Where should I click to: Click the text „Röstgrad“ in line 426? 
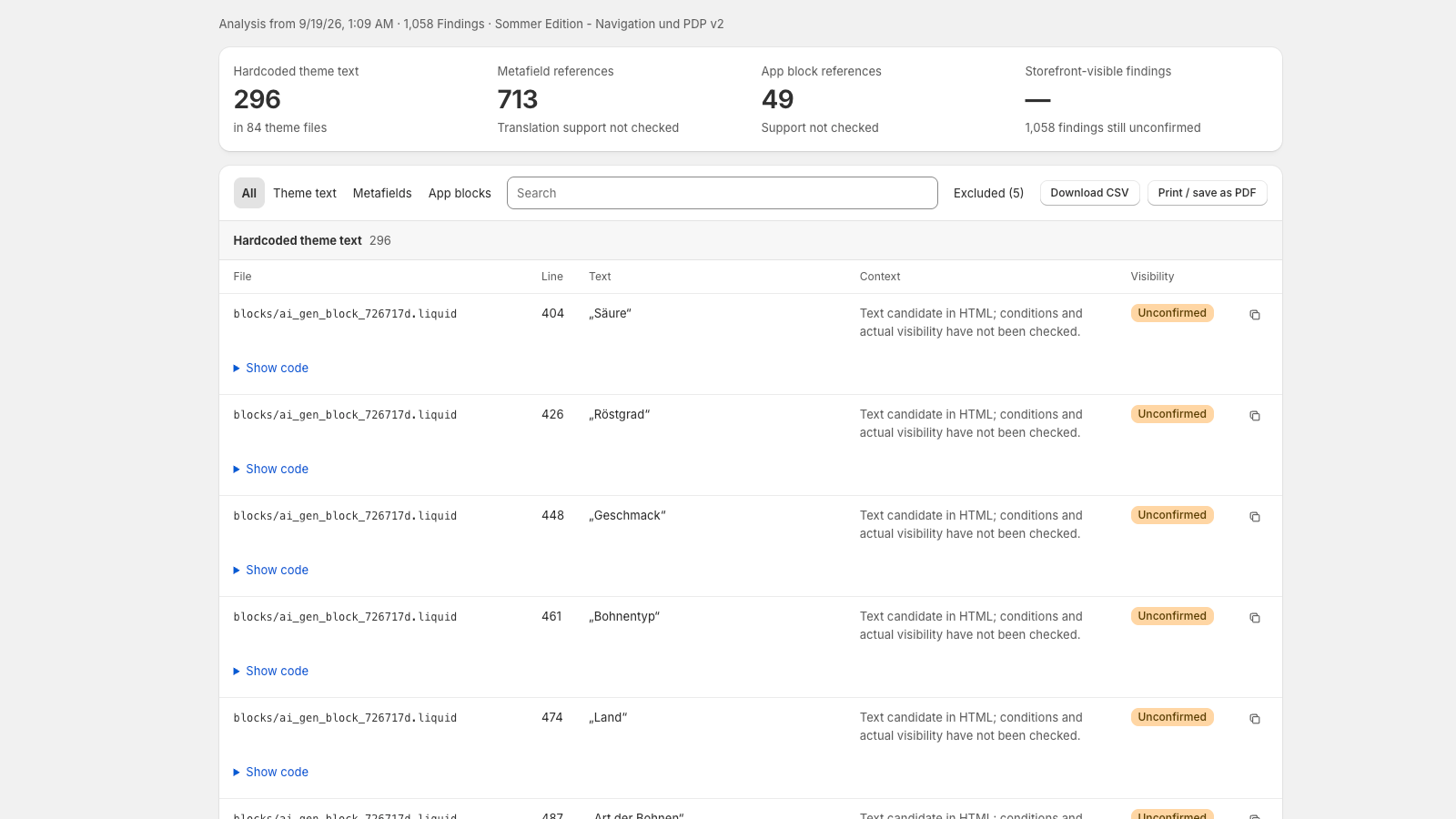point(620,414)
